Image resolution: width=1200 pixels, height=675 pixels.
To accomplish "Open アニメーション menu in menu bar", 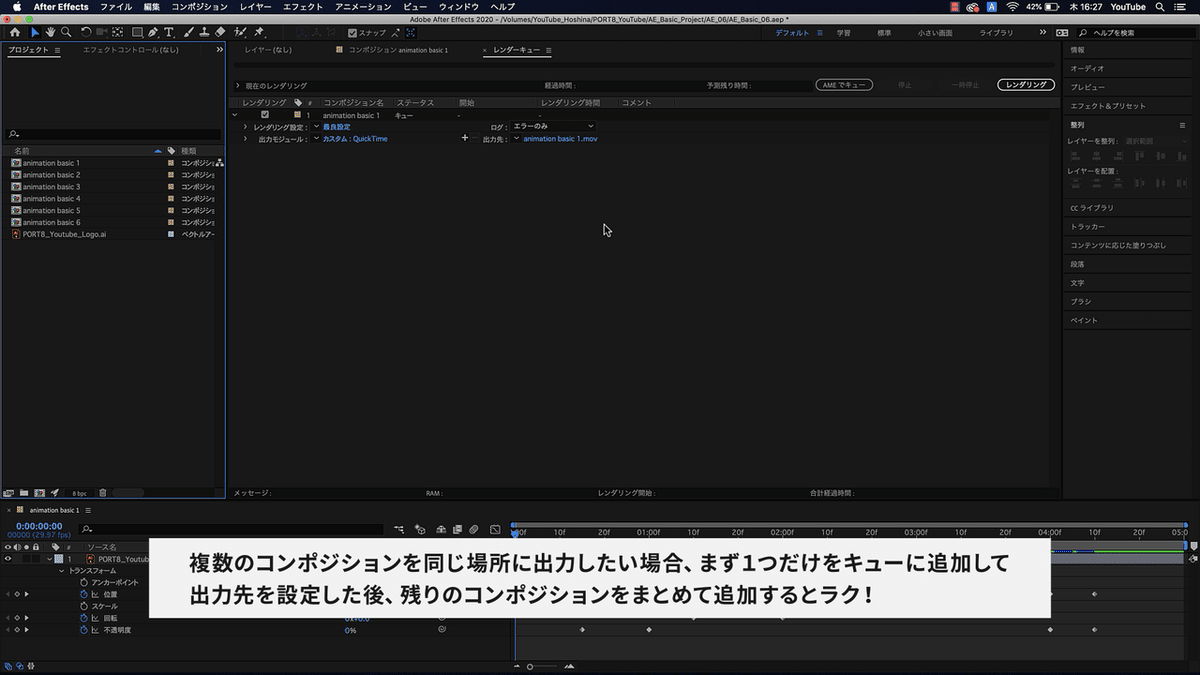I will [363, 7].
